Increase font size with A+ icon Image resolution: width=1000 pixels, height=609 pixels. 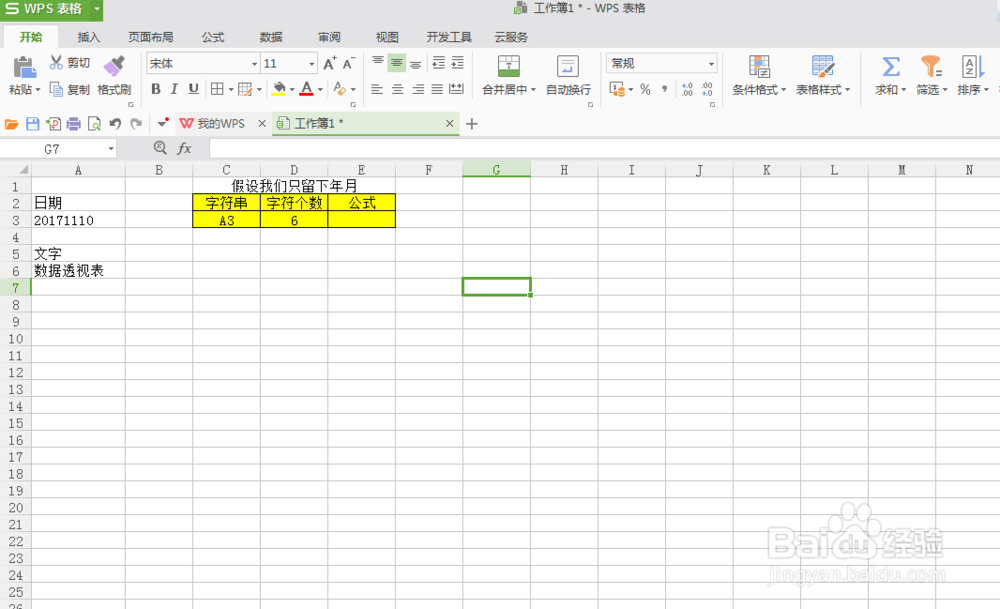(329, 63)
